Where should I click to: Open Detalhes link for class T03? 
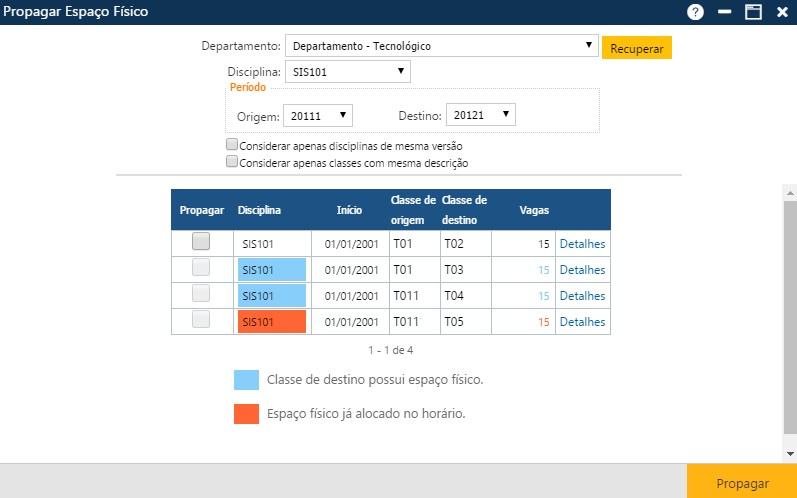point(582,269)
